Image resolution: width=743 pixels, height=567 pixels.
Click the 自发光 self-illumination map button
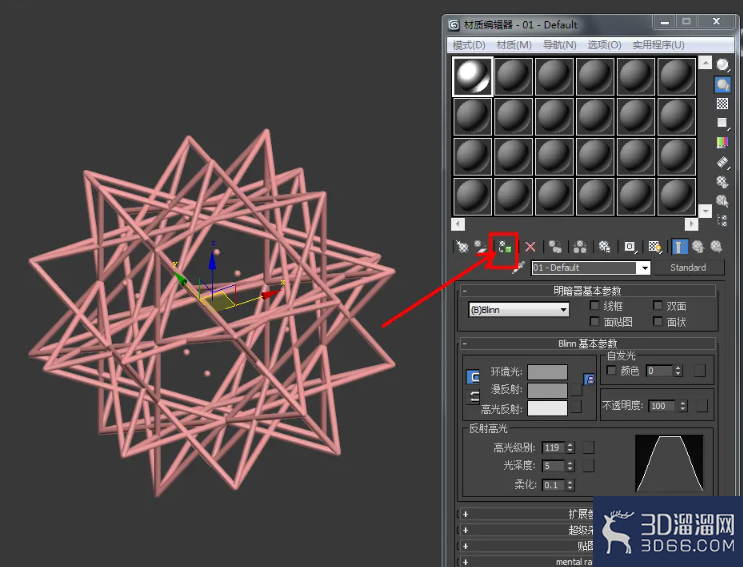pyautogui.click(x=699, y=370)
